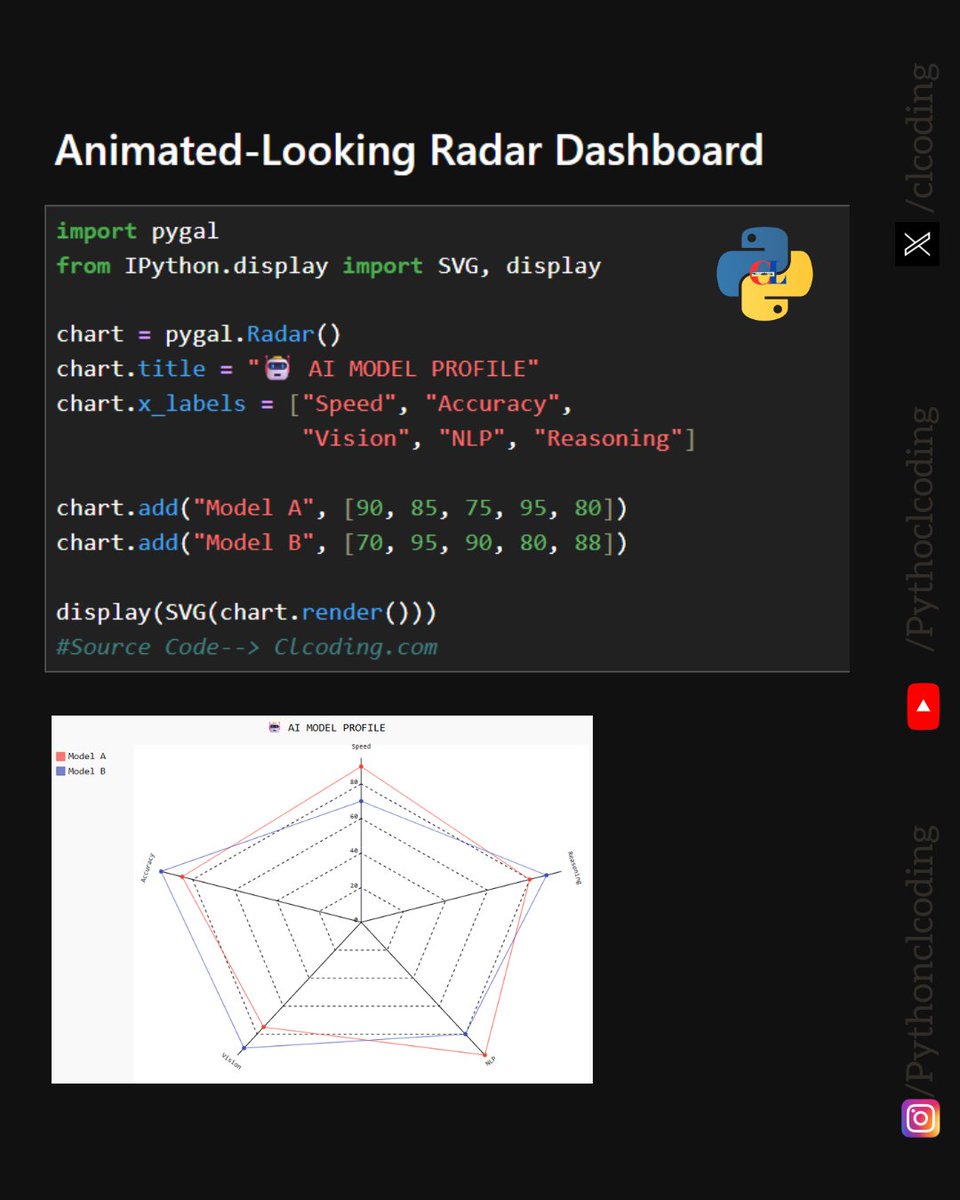
Task: Click Model A's red data point on Speed axis
Action: click(x=361, y=768)
